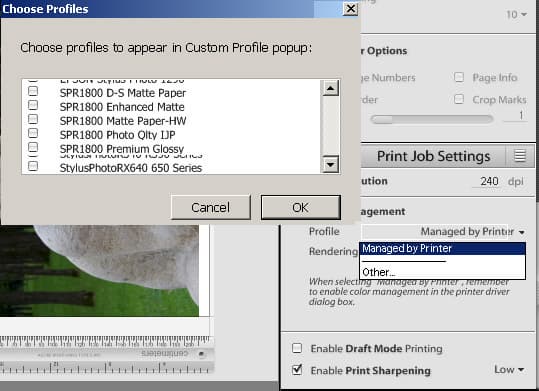
Task: Select SPR1800 D-S Matte Paper profile name
Action: [123, 93]
